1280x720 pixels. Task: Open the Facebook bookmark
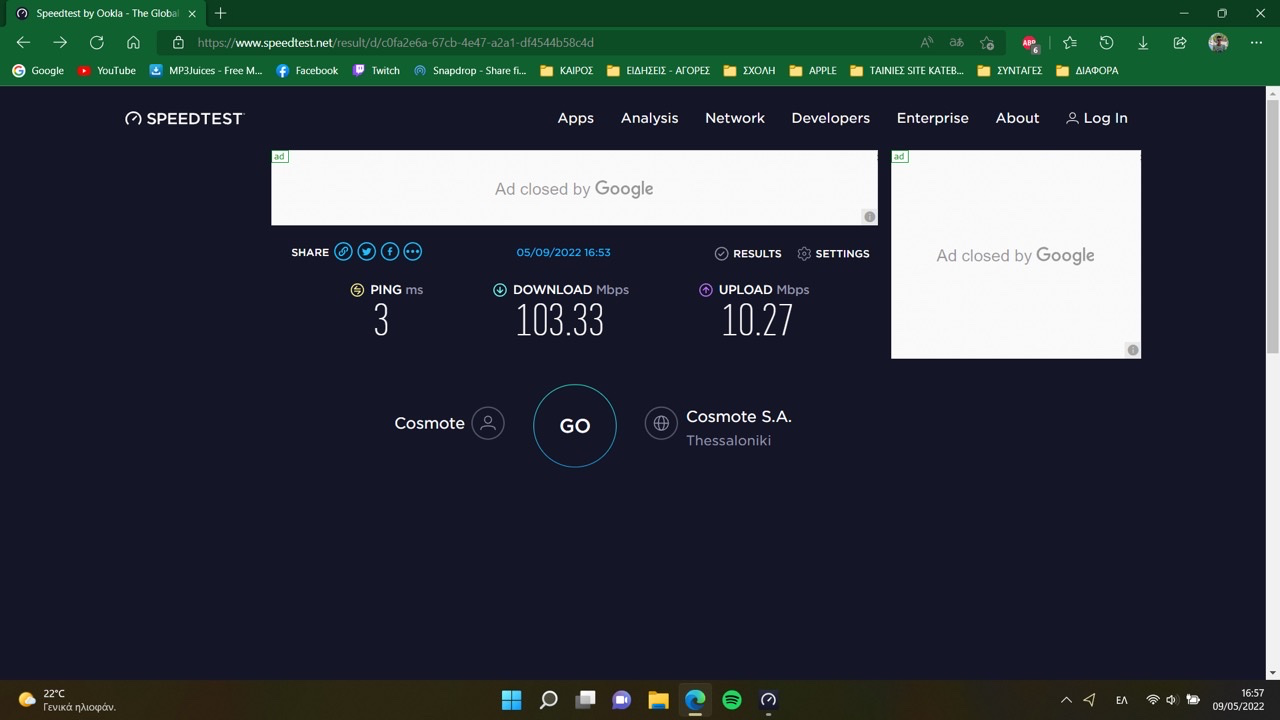(307, 71)
